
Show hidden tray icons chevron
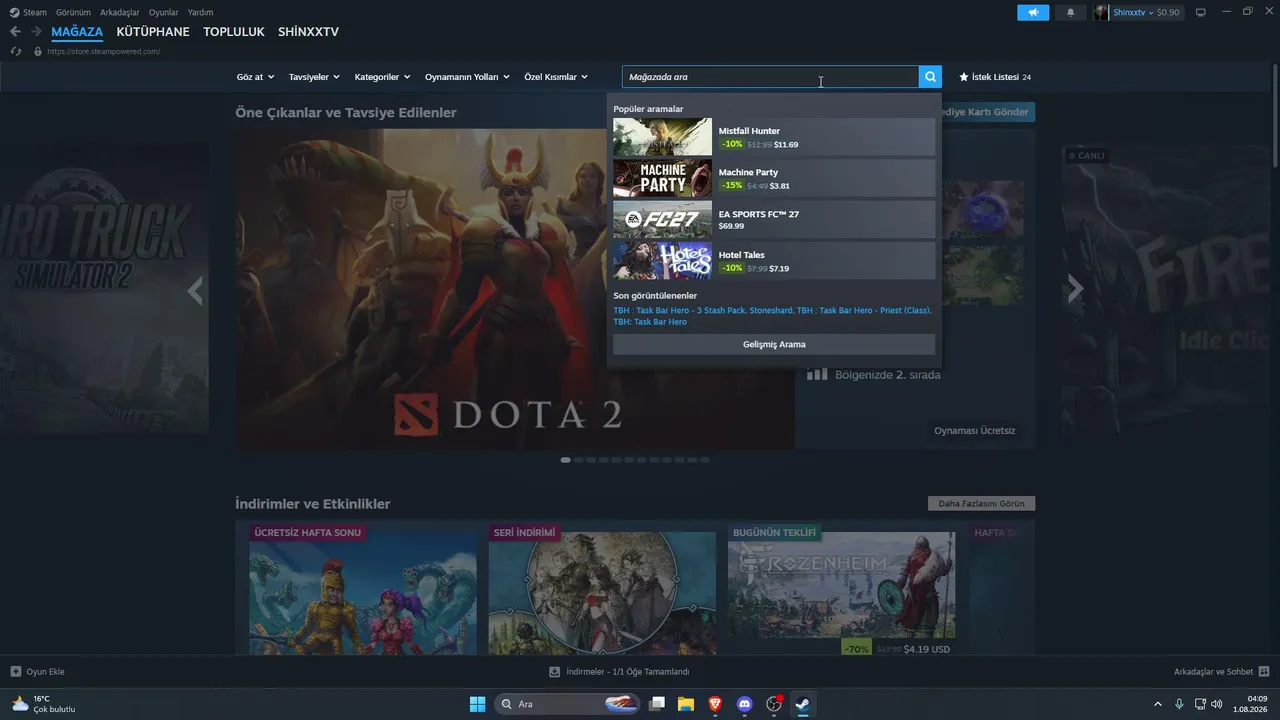[1158, 704]
